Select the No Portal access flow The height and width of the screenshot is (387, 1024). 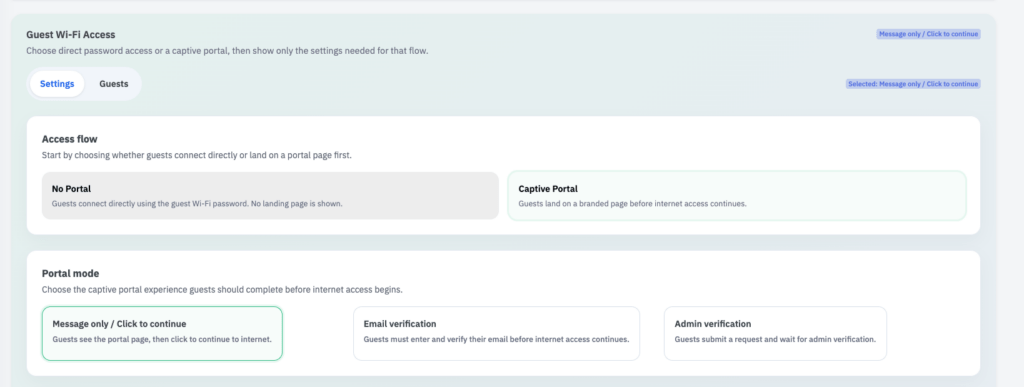click(x=270, y=196)
